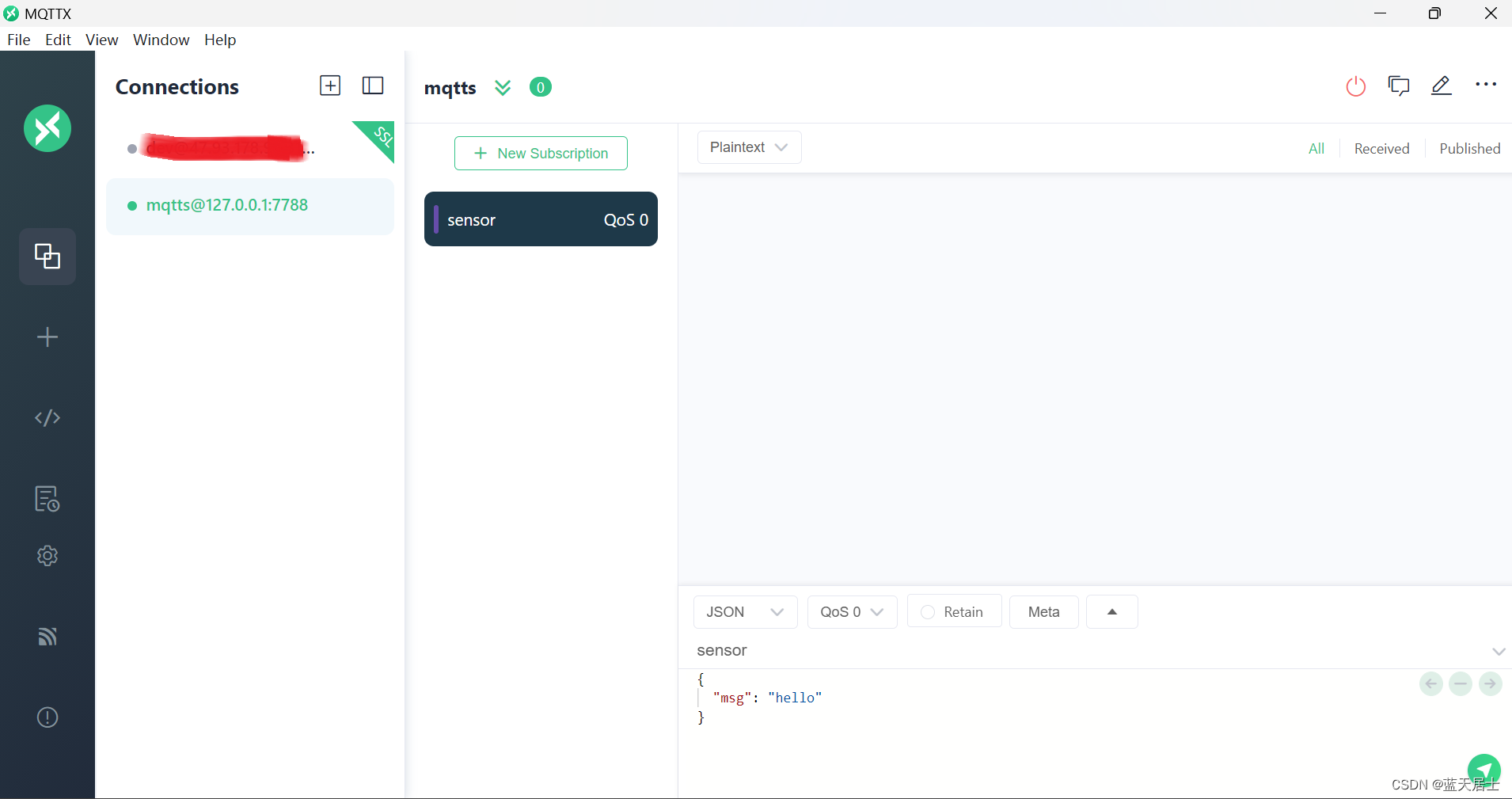1512x799 pixels.
Task: Open the new window chat icon
Action: 1399,86
